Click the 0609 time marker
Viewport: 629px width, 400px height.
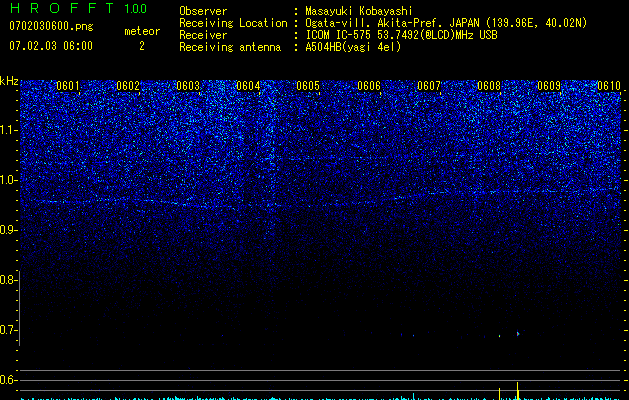tap(549, 86)
